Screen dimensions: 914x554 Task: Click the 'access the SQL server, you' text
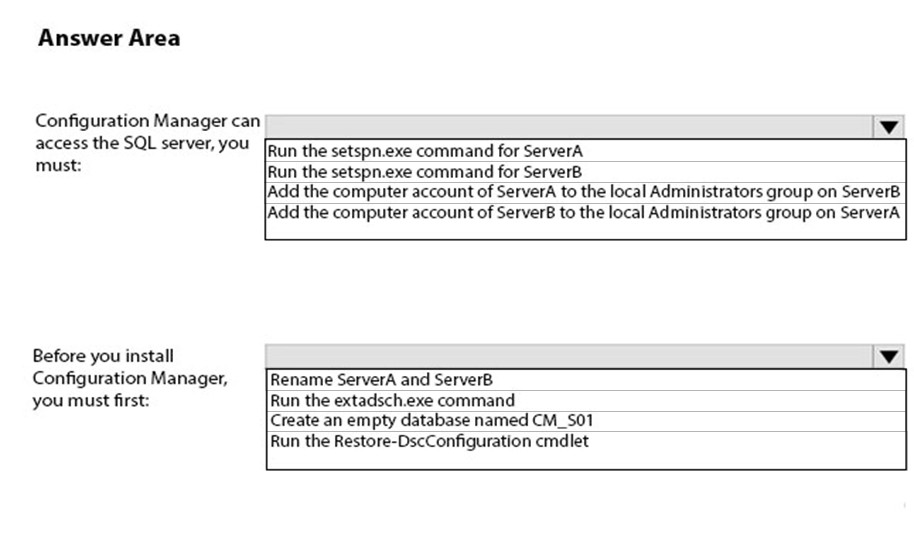click(141, 143)
